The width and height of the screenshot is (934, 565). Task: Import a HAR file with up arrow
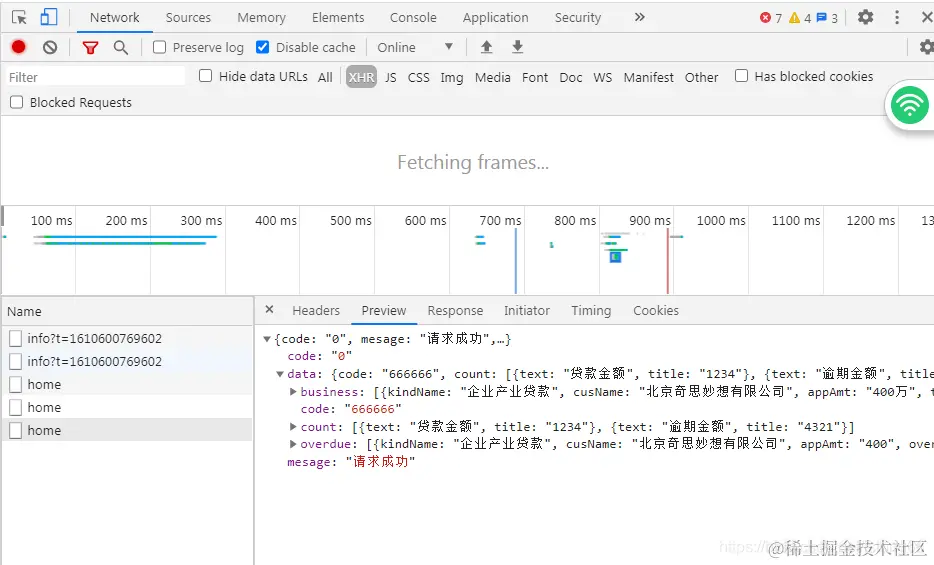487,47
